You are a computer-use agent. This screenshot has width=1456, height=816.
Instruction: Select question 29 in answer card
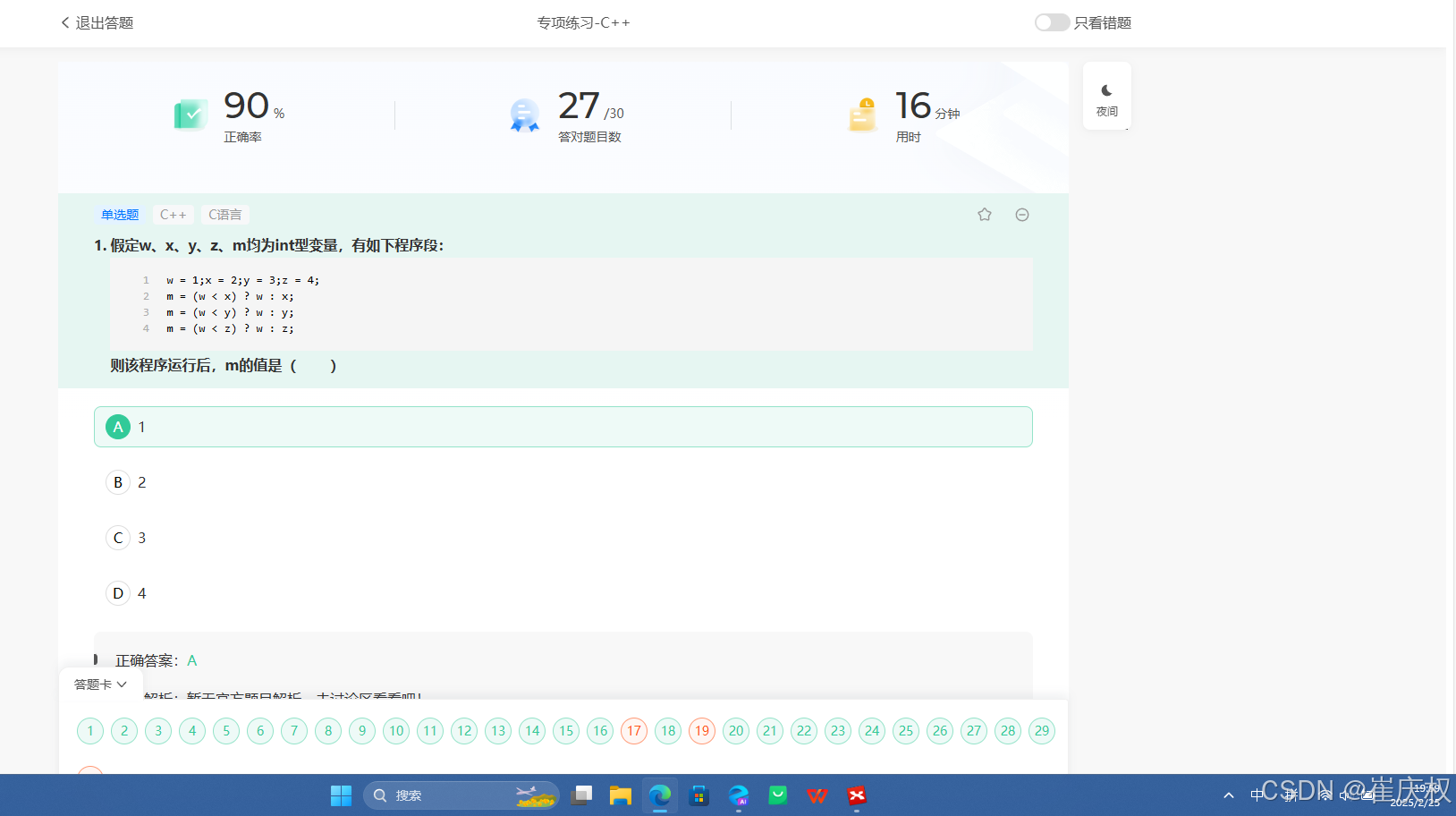pos(1042,731)
